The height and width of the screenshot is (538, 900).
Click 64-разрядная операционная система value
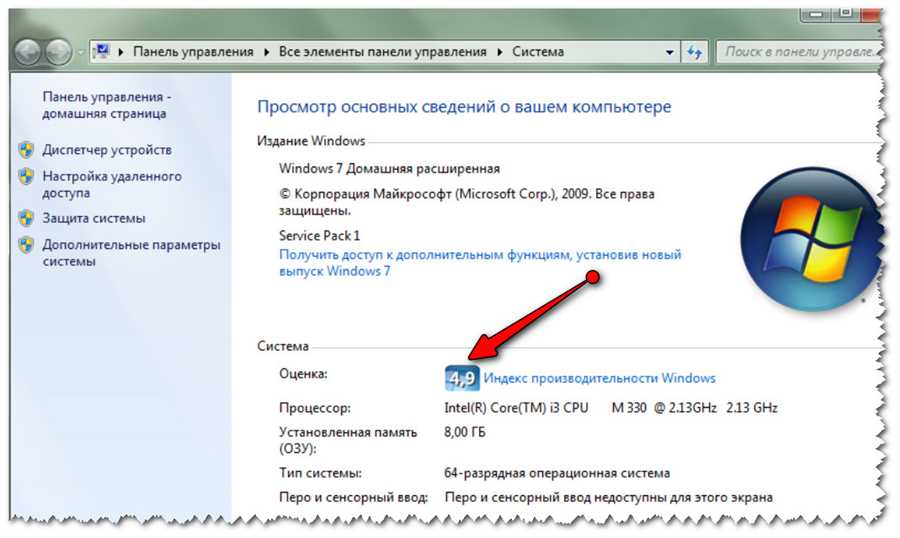[x=557, y=474]
